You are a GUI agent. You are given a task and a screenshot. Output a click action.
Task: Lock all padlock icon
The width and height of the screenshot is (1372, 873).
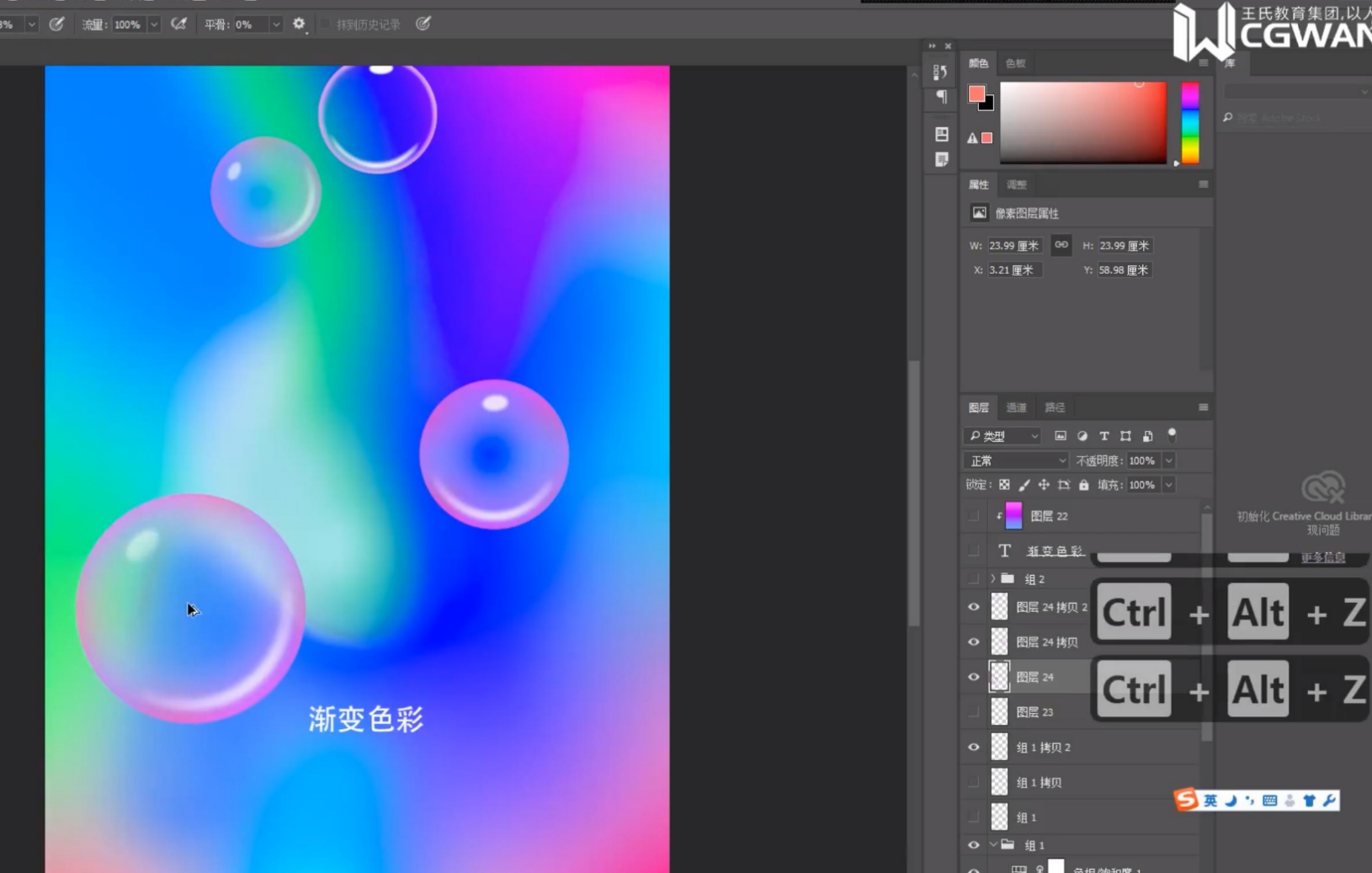coord(1084,485)
